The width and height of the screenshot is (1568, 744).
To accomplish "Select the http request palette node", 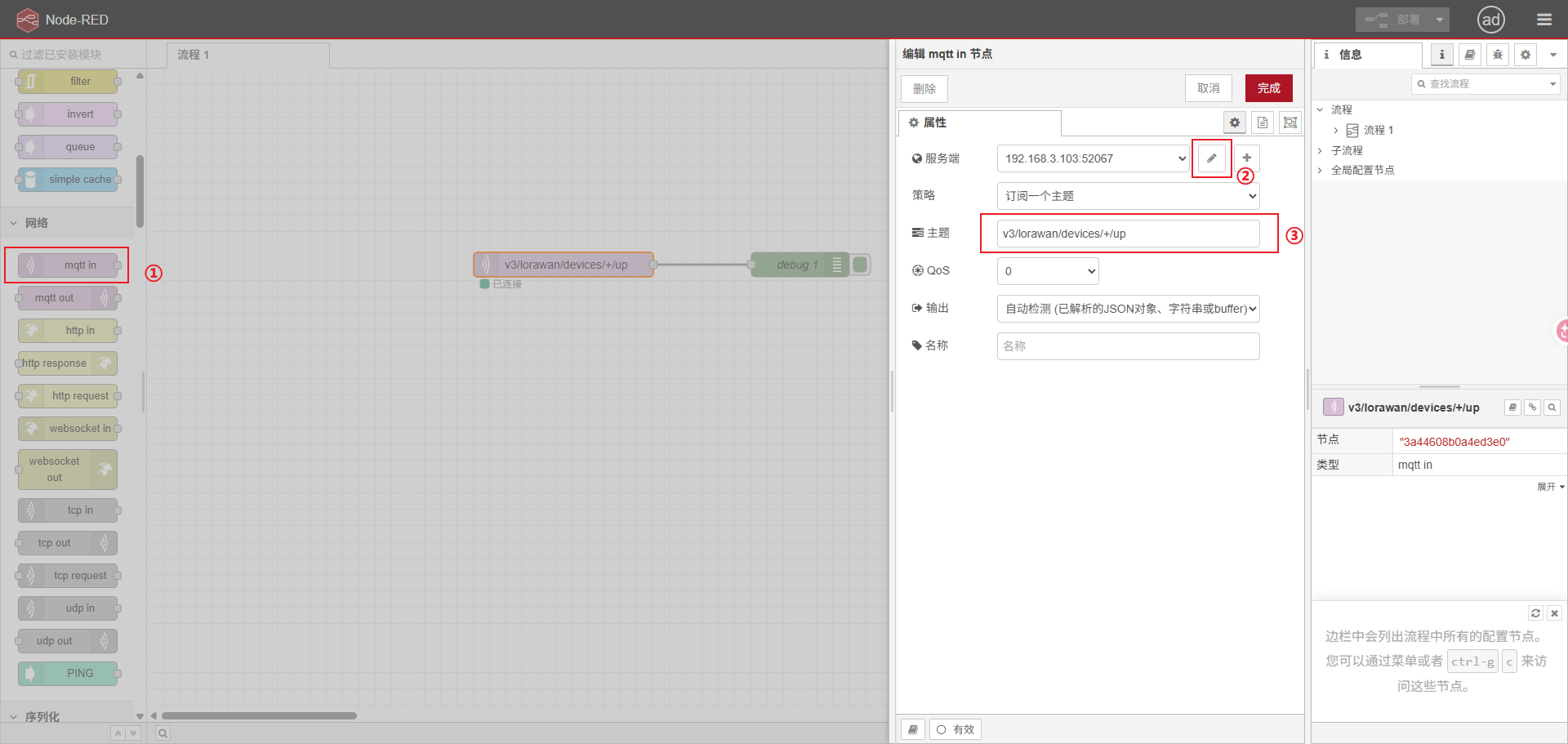I will coord(68,396).
